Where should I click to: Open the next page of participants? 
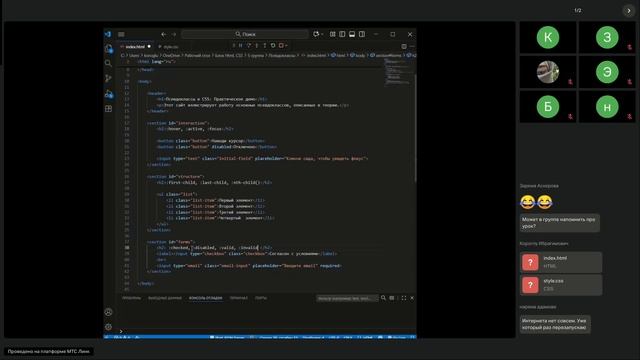coord(629,11)
